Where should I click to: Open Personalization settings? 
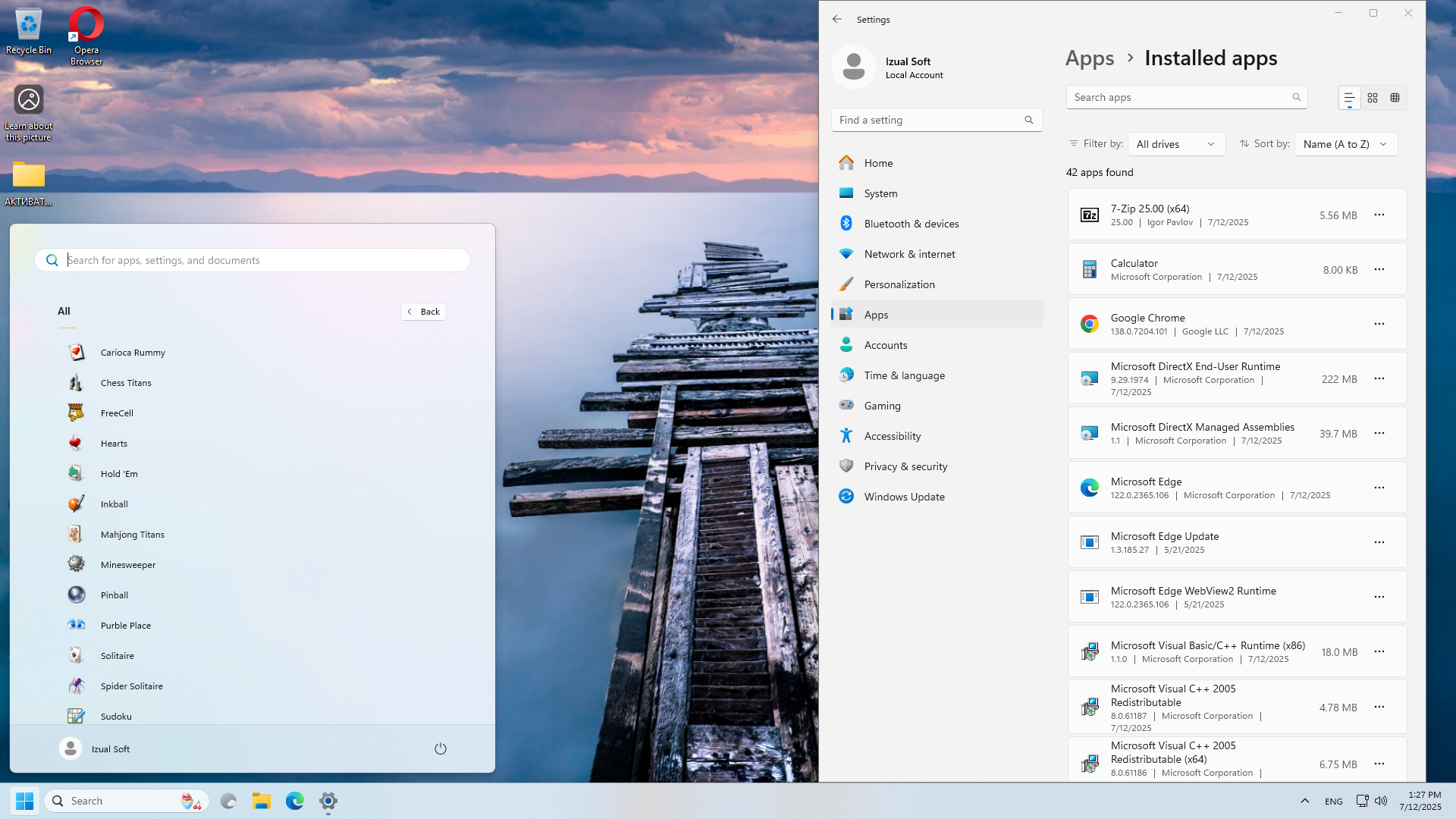pos(937,284)
